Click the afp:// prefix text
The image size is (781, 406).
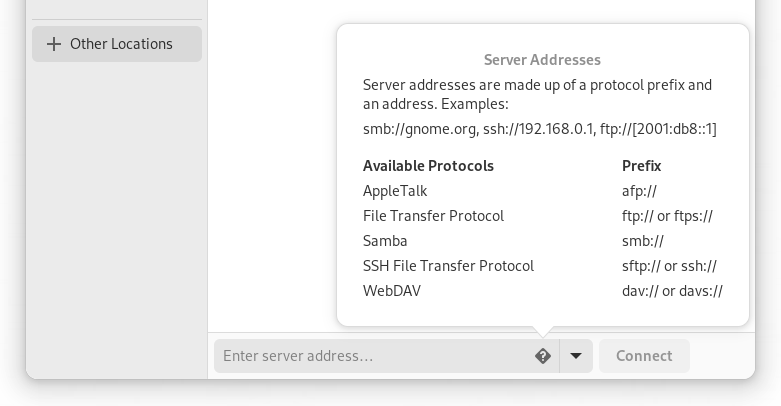point(640,191)
